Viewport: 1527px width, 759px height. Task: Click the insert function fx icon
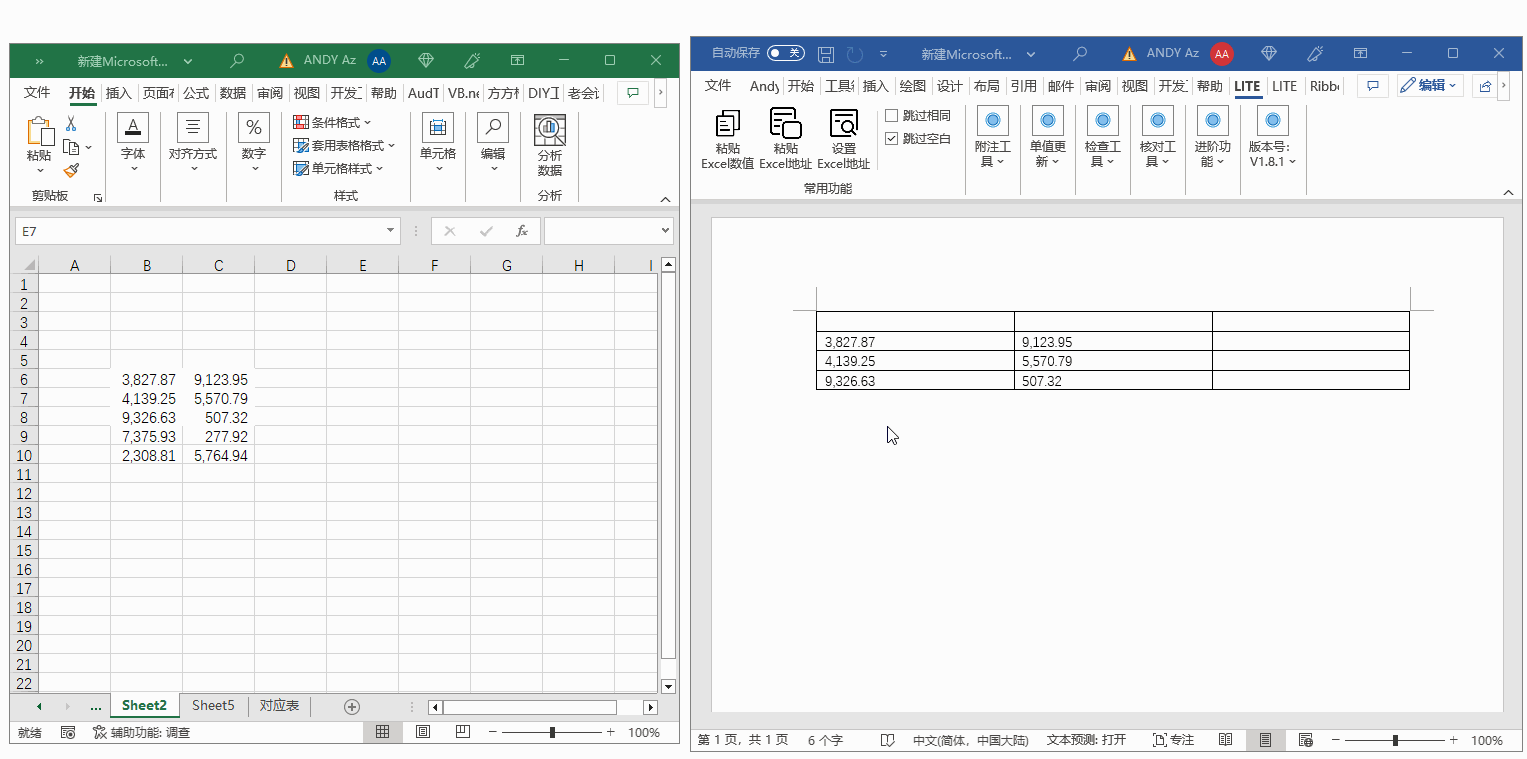click(x=521, y=231)
